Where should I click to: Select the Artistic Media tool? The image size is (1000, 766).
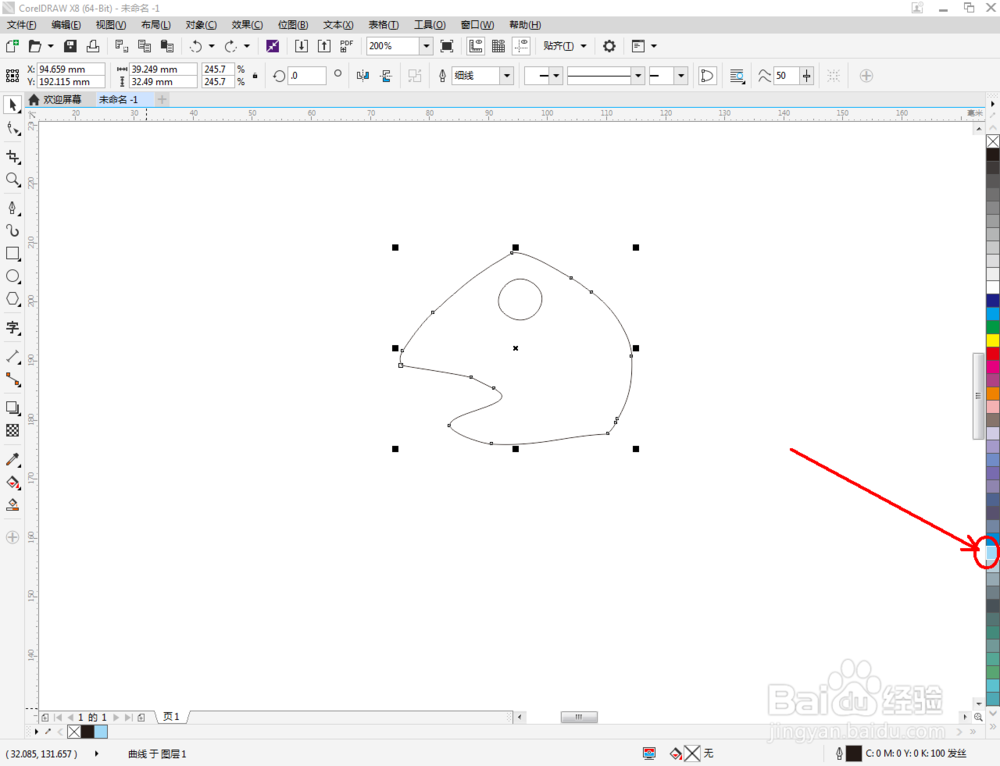tap(12, 230)
